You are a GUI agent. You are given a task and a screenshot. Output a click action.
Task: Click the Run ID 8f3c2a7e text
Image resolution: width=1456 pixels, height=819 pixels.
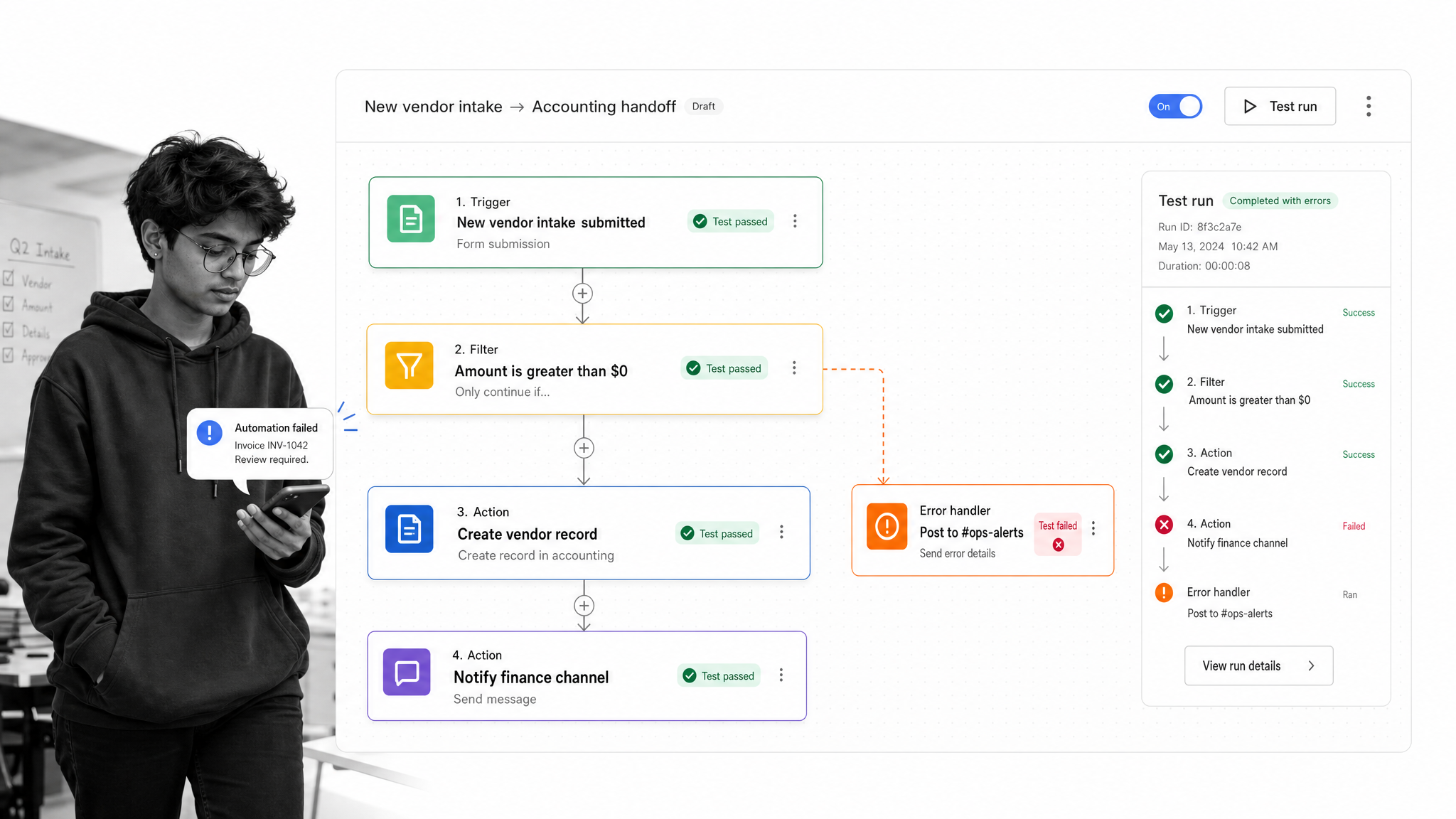coord(1199,227)
